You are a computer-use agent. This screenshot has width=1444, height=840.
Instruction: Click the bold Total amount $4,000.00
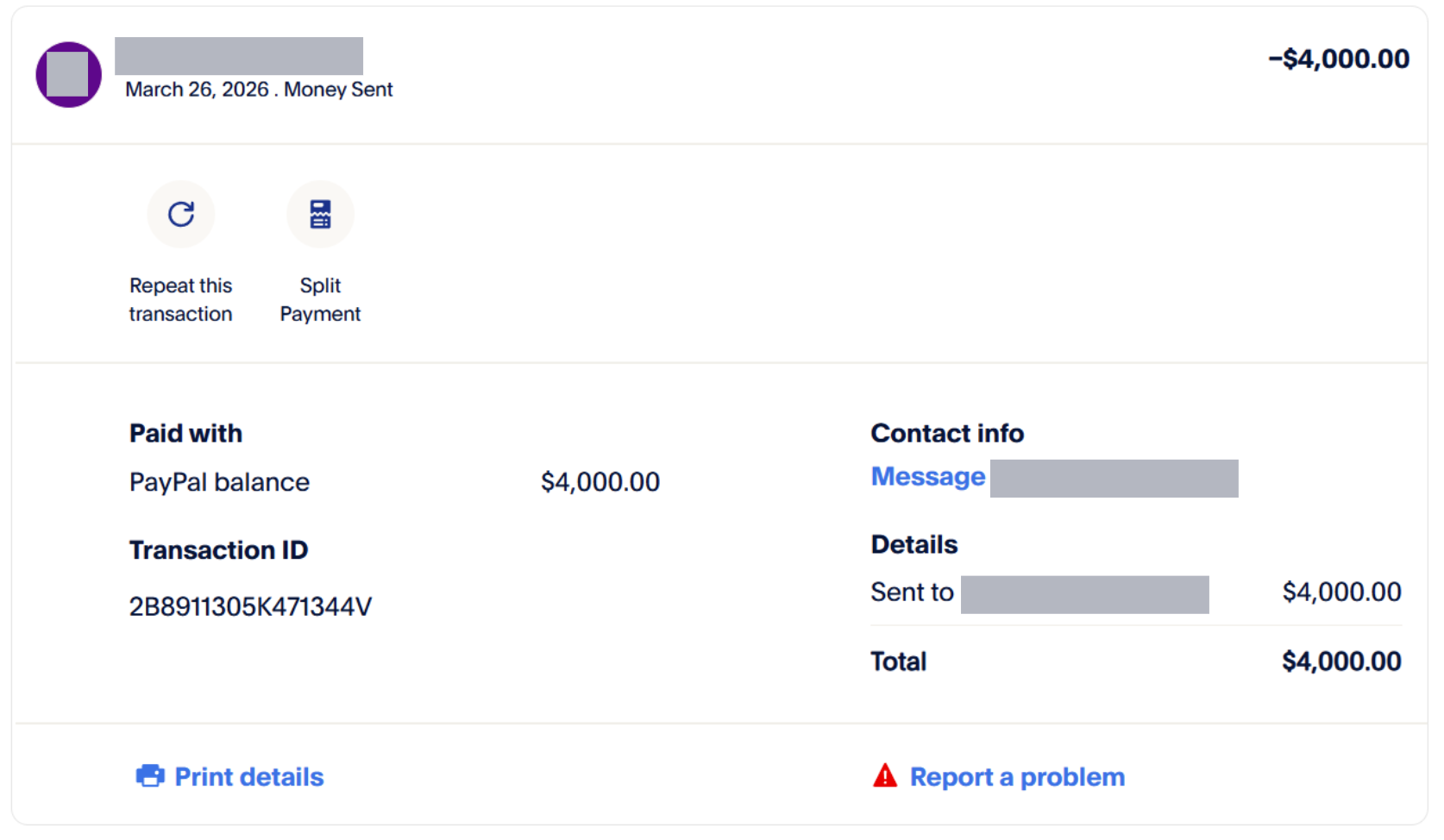[1340, 661]
